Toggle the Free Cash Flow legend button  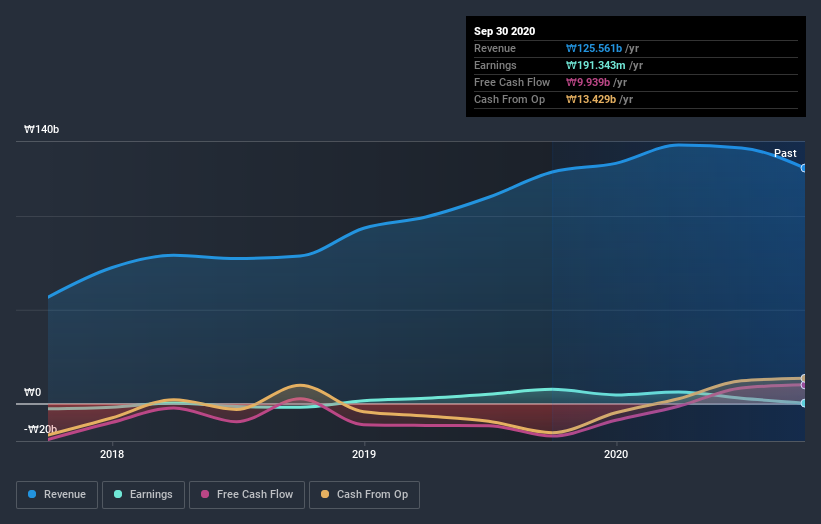point(247,495)
